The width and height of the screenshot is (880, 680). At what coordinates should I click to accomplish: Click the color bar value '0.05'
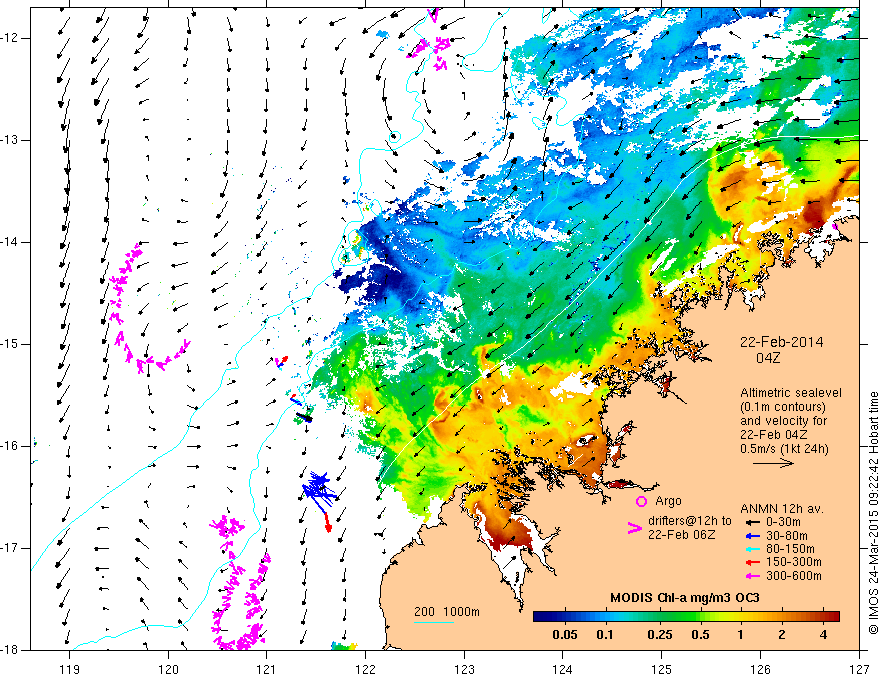(x=565, y=635)
